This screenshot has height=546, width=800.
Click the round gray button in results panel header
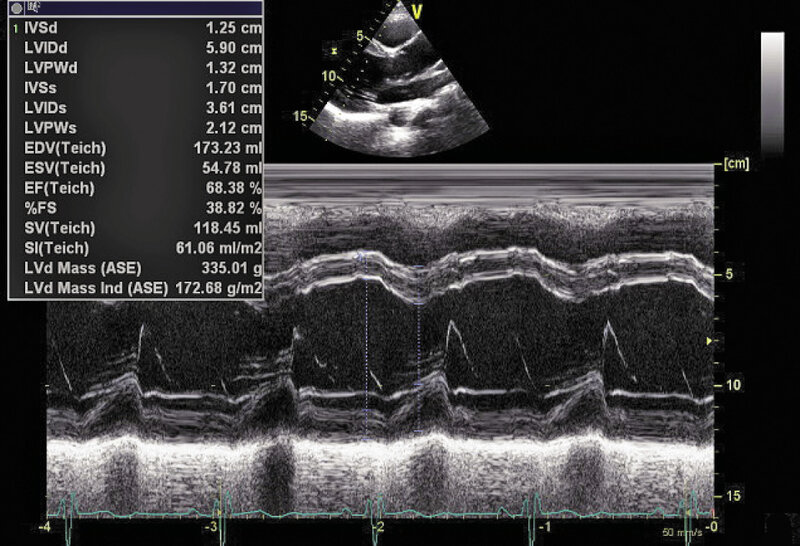pos(17,8)
